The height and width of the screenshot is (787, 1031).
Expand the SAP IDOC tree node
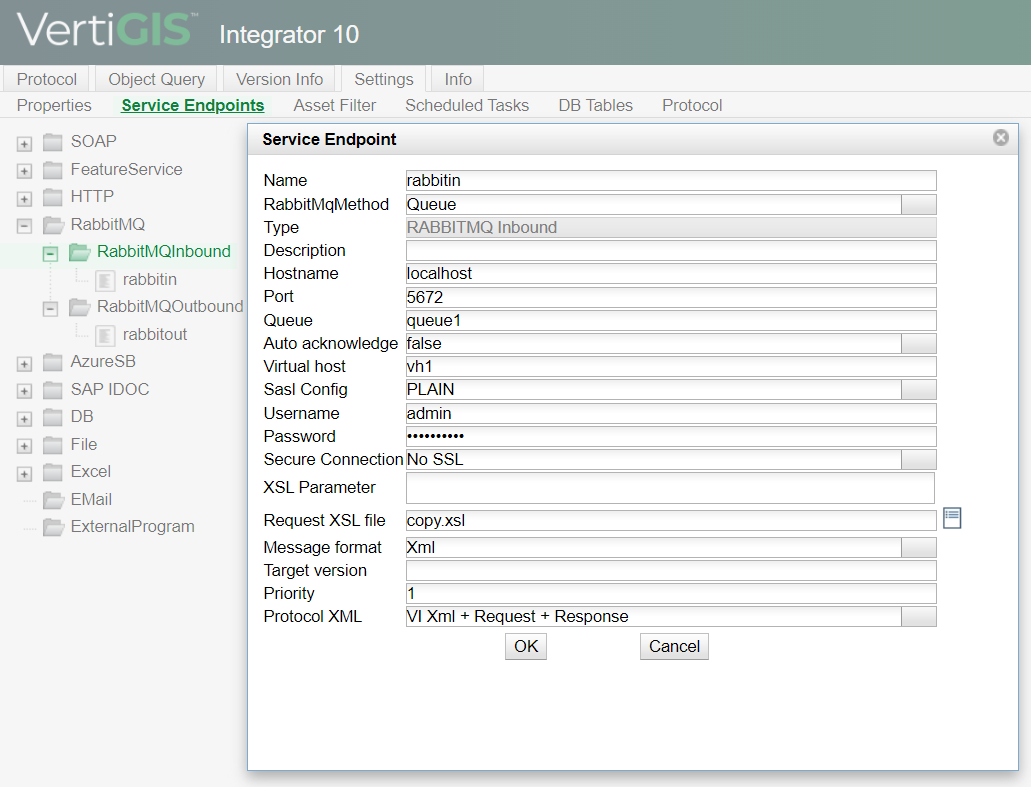tap(24, 391)
